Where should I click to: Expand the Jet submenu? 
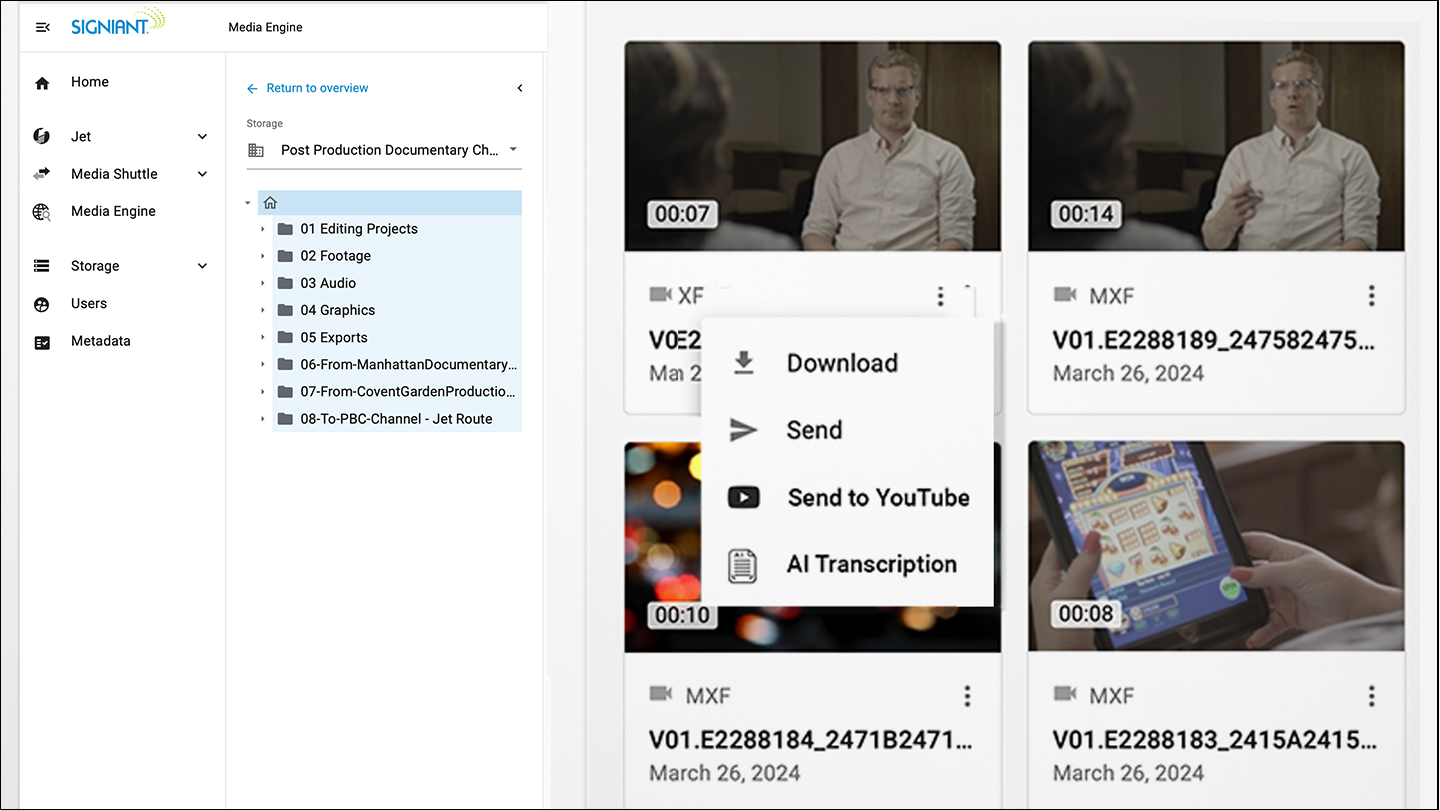(202, 137)
